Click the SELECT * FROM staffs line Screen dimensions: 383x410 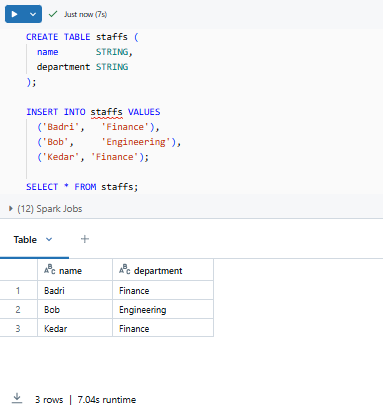[82, 187]
